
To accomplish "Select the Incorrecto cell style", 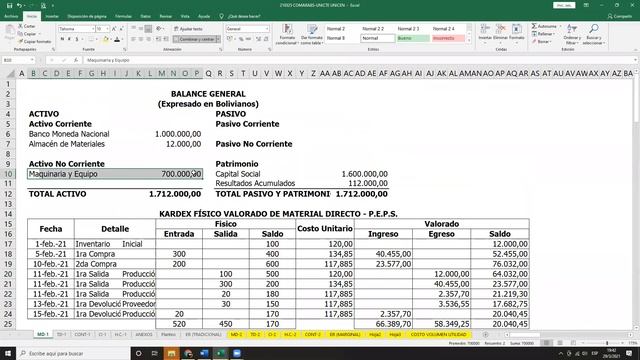I will coord(448,38).
